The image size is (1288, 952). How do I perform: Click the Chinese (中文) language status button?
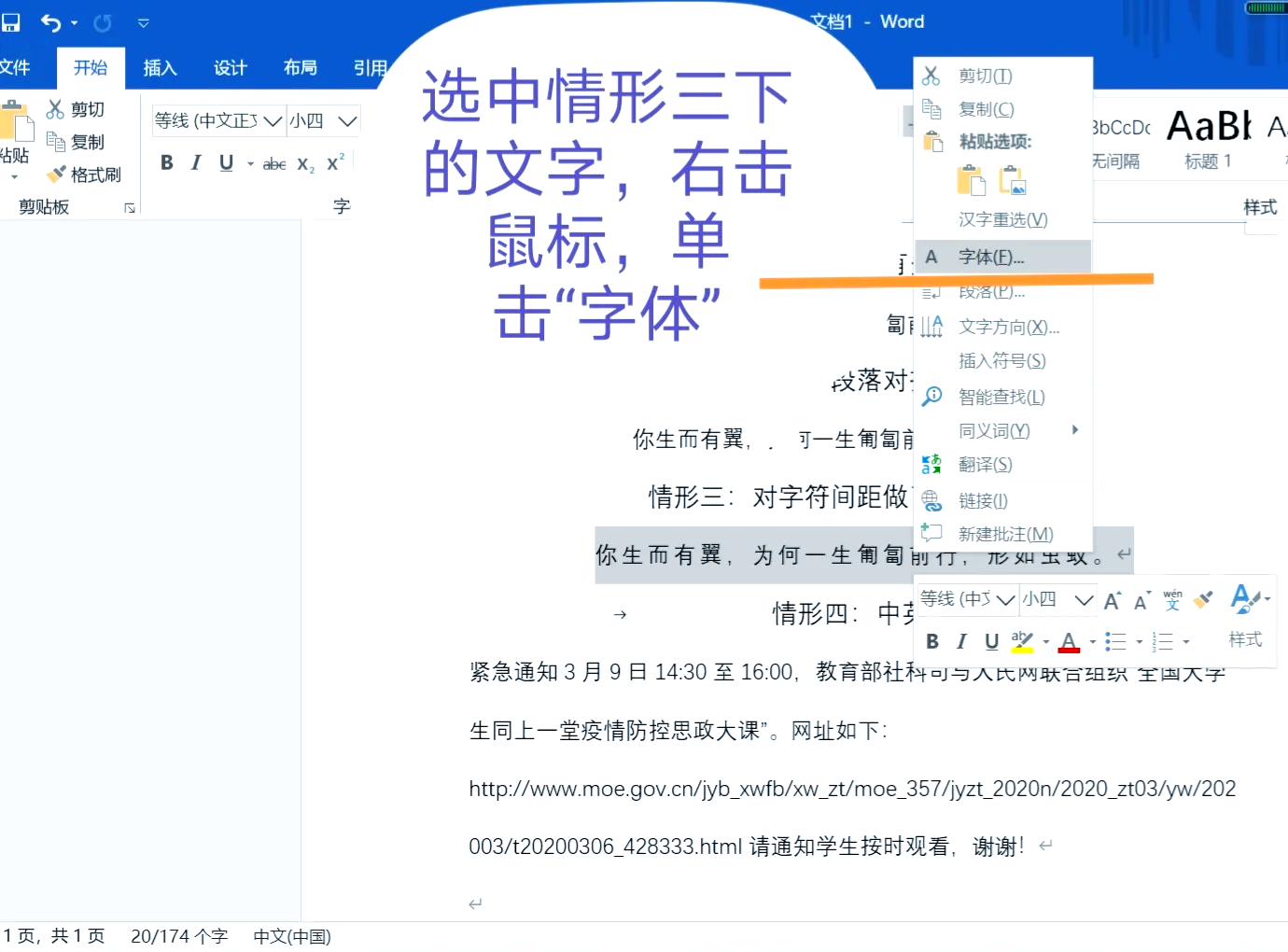[292, 936]
